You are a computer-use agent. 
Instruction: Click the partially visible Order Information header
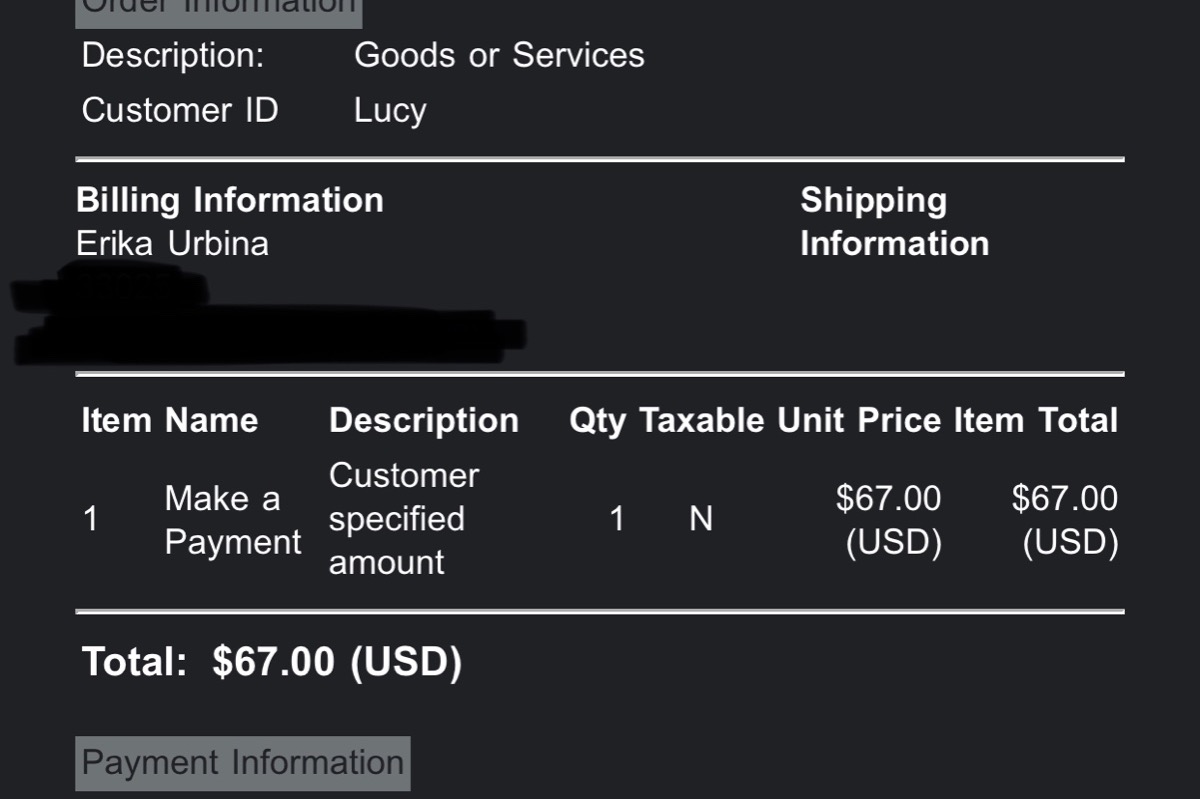pos(218,8)
